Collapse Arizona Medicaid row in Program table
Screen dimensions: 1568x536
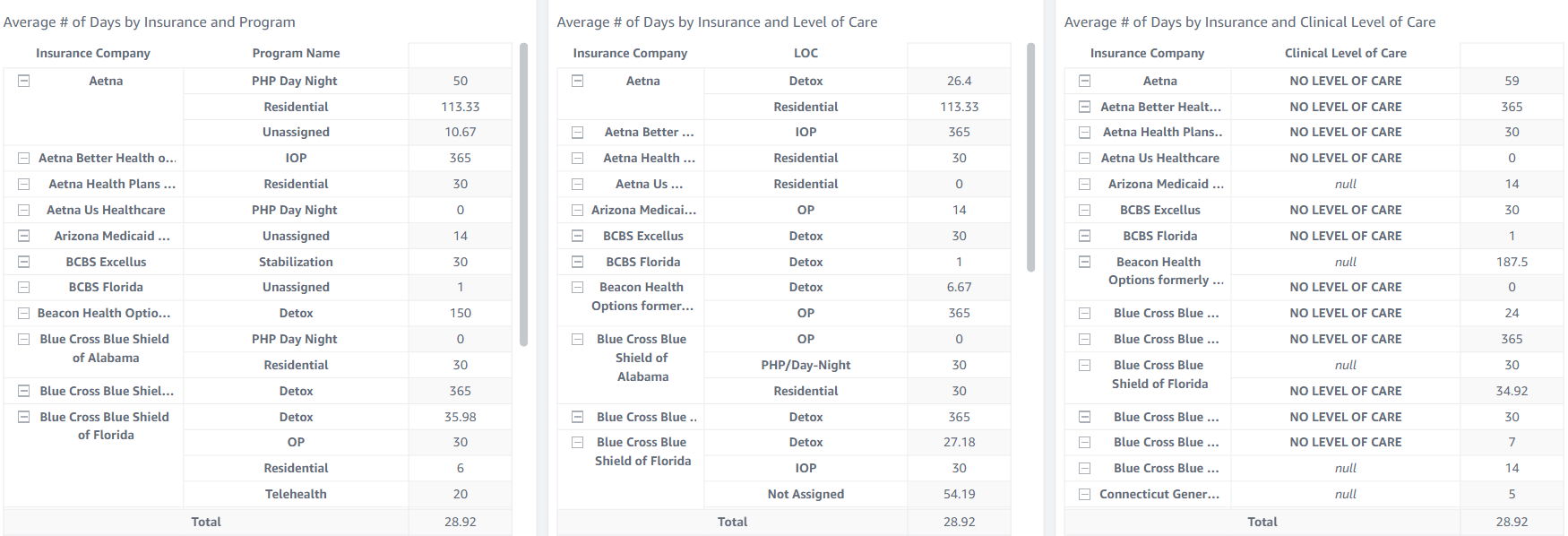pyautogui.click(x=24, y=236)
